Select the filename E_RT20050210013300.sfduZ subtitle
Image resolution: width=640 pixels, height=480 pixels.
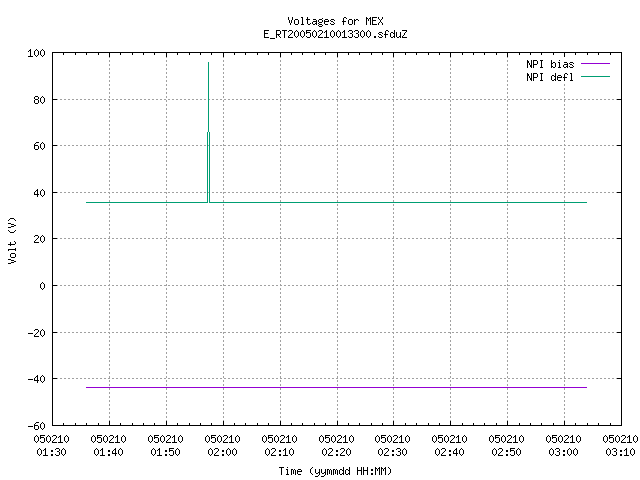[x=335, y=34]
